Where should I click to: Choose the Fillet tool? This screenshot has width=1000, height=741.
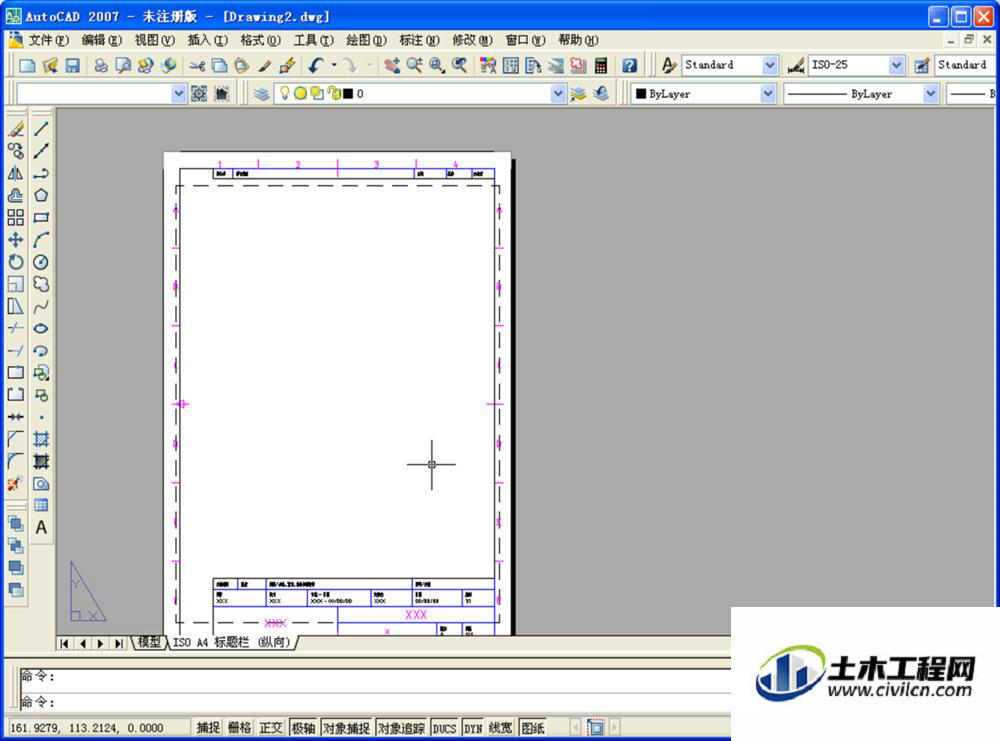coord(16,462)
